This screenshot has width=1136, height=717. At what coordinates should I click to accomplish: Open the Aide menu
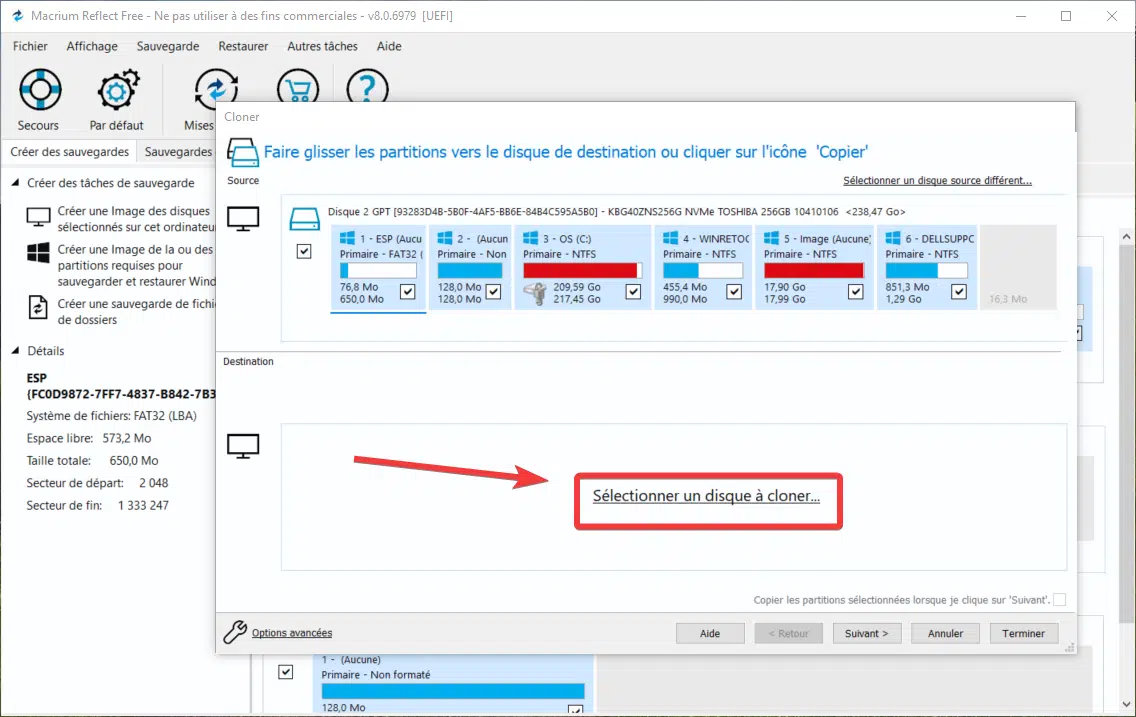click(389, 46)
